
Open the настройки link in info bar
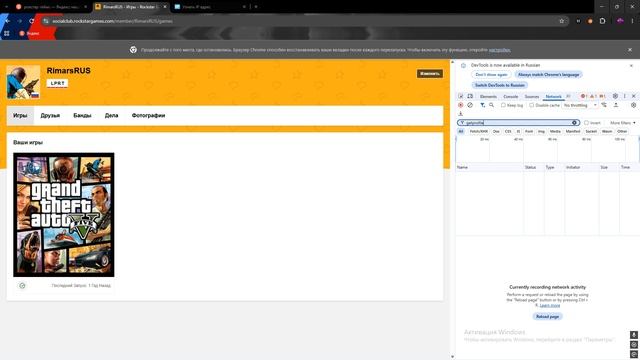(500, 50)
